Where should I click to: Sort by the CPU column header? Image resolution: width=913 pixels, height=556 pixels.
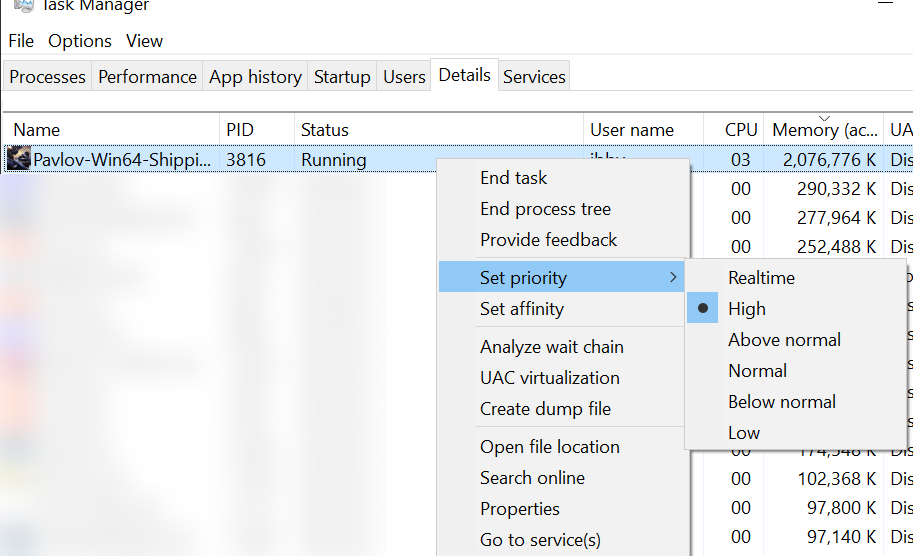coord(741,130)
